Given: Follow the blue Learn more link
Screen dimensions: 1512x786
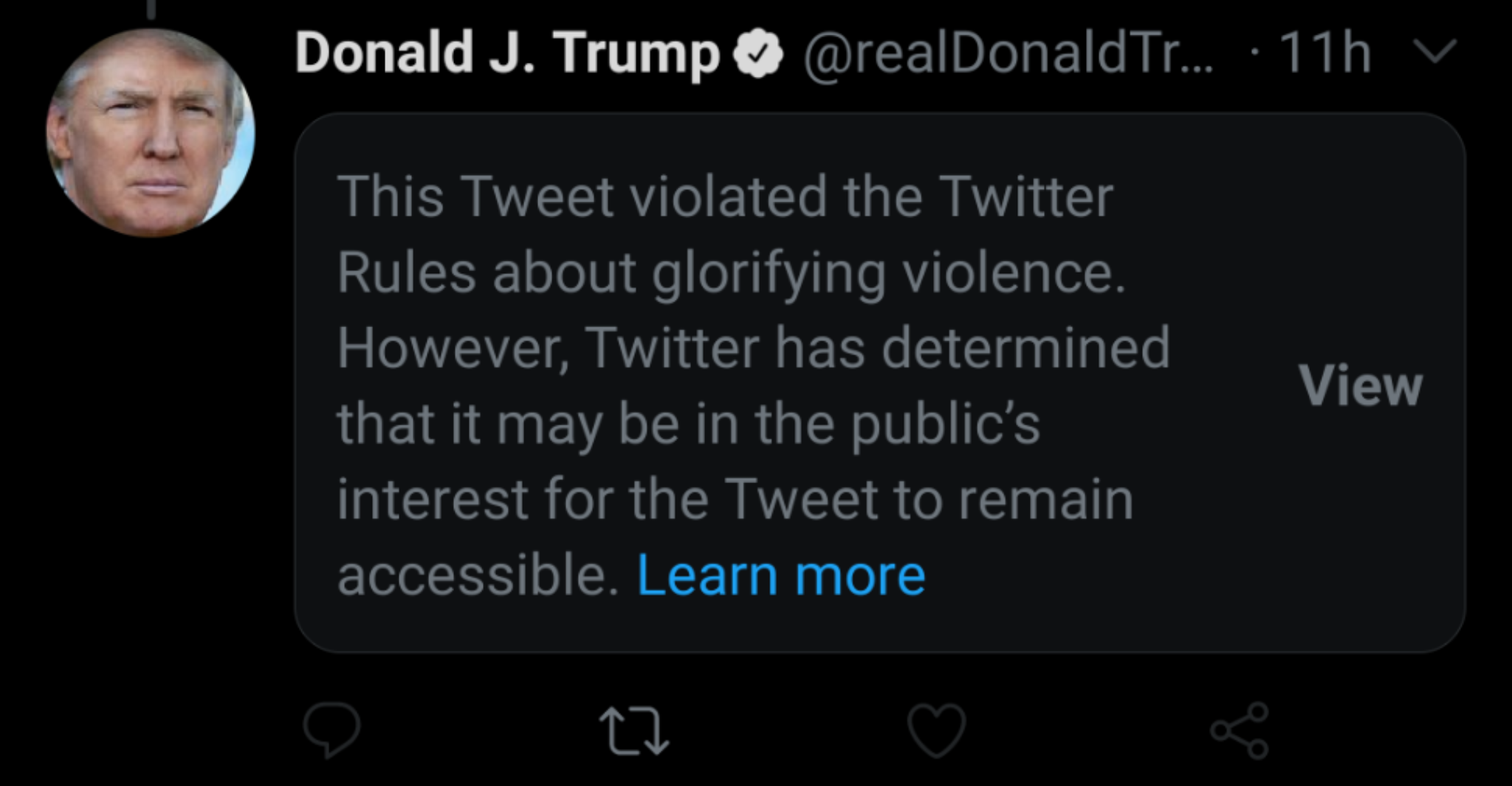Looking at the screenshot, I should pos(780,575).
